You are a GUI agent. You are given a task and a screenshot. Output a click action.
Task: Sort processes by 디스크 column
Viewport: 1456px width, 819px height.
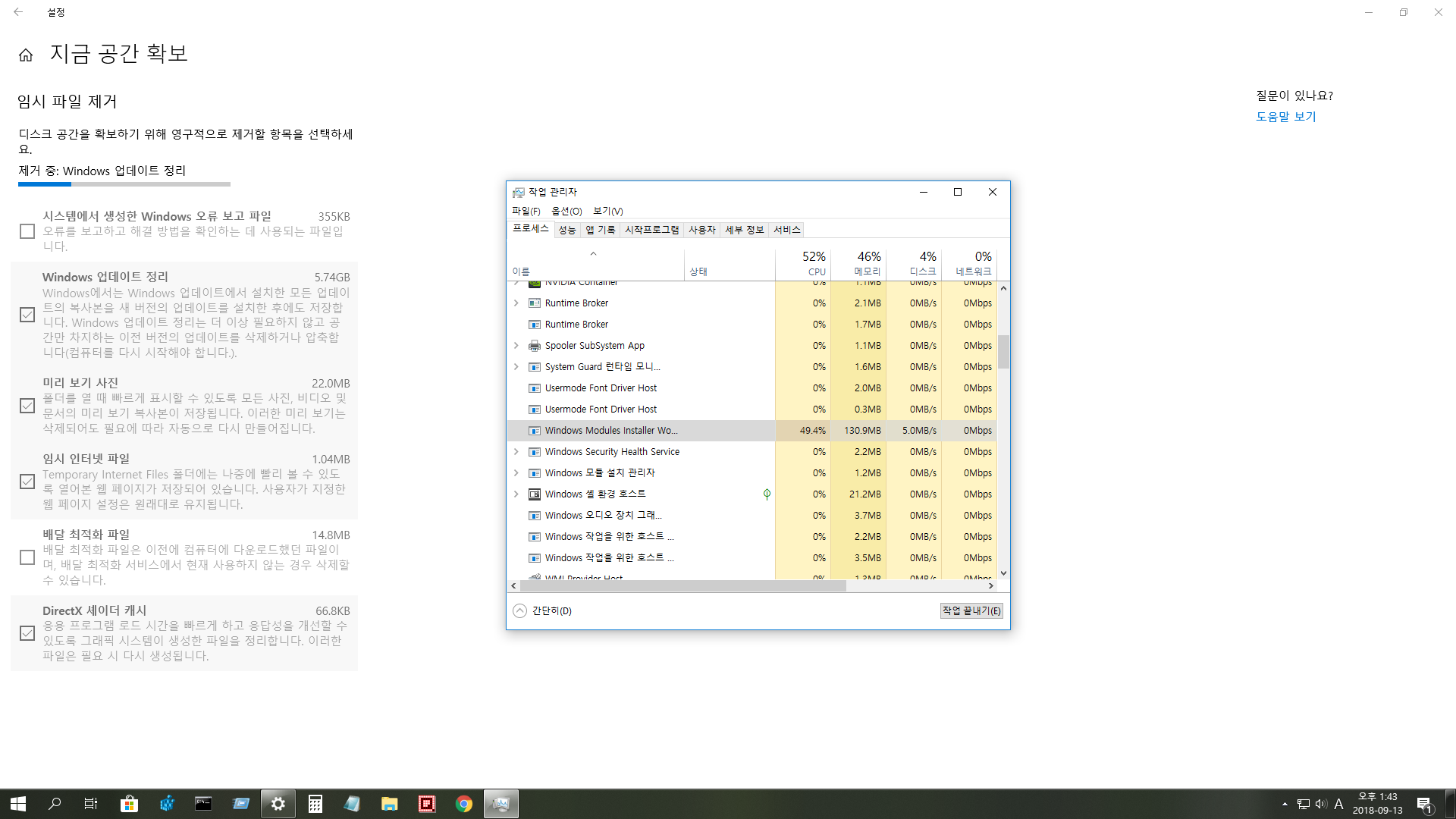(x=914, y=264)
